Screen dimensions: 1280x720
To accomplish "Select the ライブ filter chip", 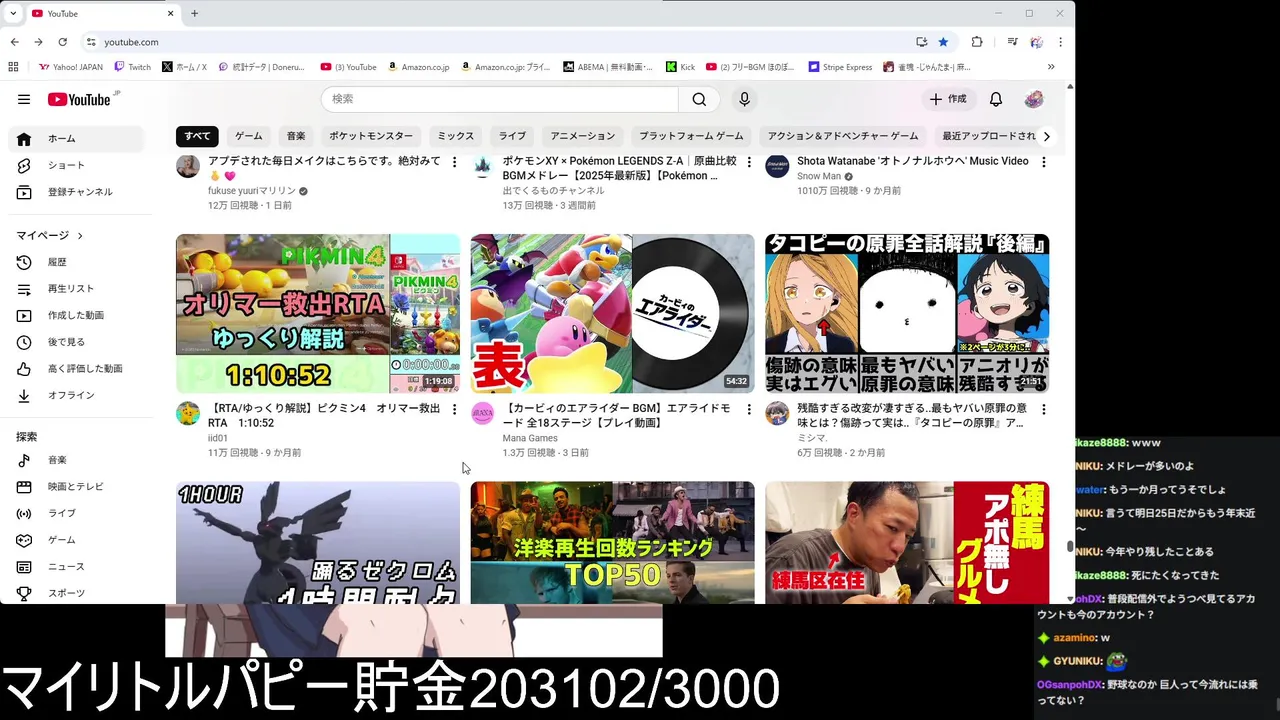I will (512, 136).
